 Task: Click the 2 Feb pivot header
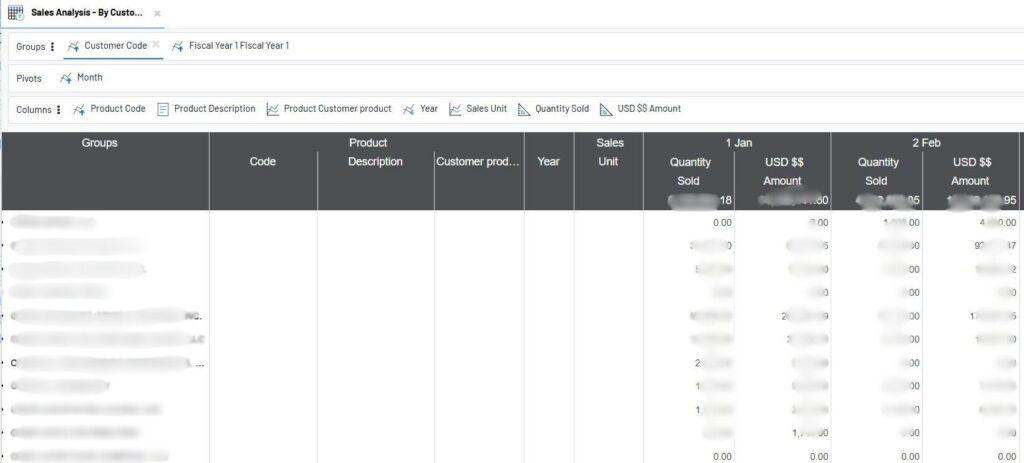(x=926, y=142)
